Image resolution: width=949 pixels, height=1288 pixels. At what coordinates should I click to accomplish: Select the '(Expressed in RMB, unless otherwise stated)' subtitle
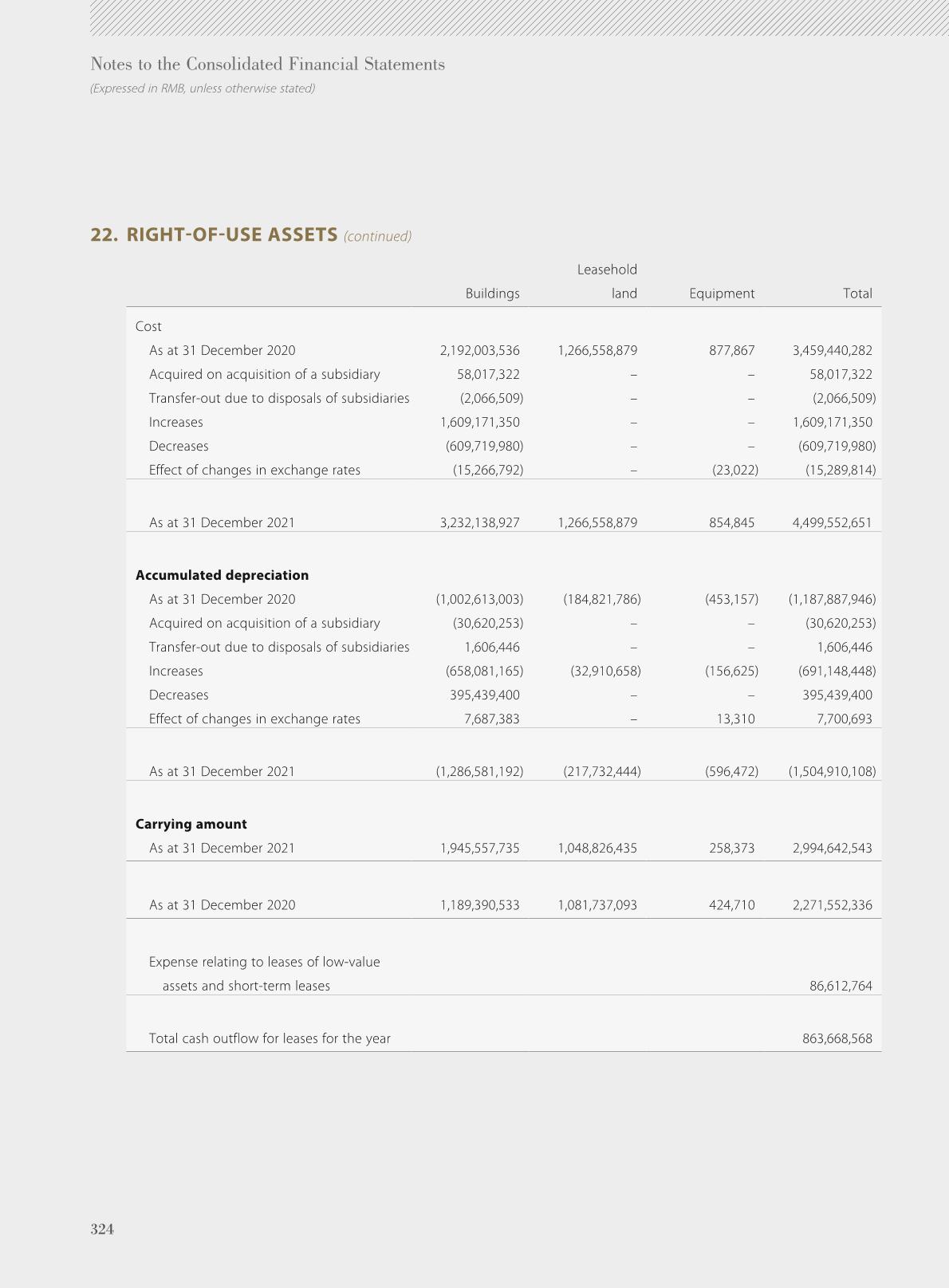(x=203, y=89)
